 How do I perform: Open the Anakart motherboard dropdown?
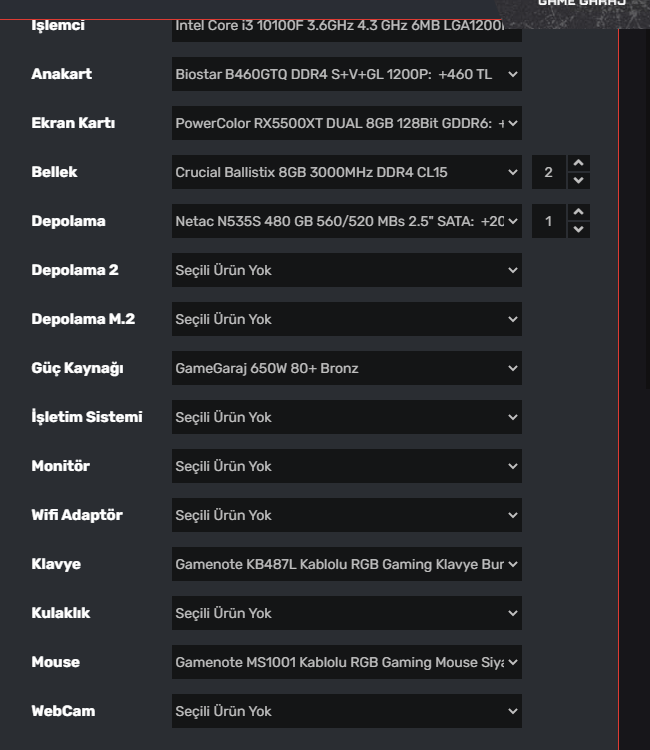click(x=346, y=74)
